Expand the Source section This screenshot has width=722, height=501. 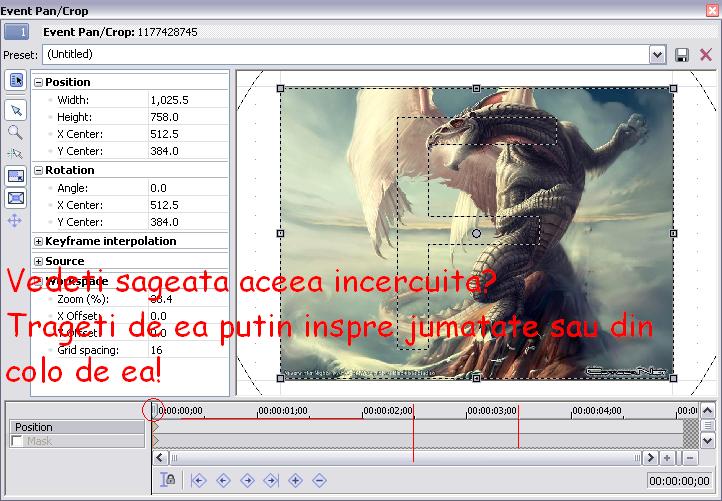[39, 262]
